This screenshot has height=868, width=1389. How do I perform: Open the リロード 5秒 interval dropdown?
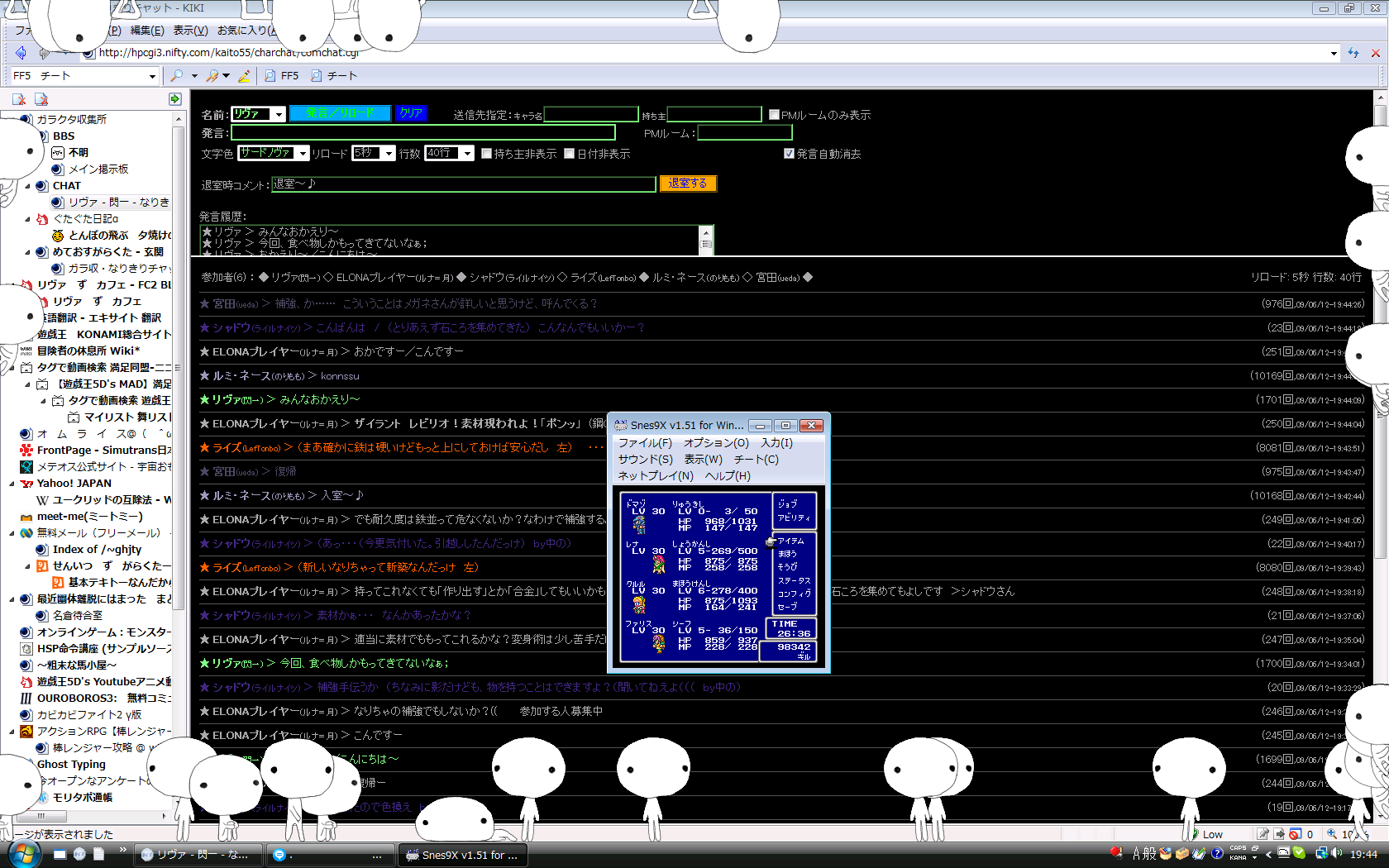pyautogui.click(x=389, y=154)
